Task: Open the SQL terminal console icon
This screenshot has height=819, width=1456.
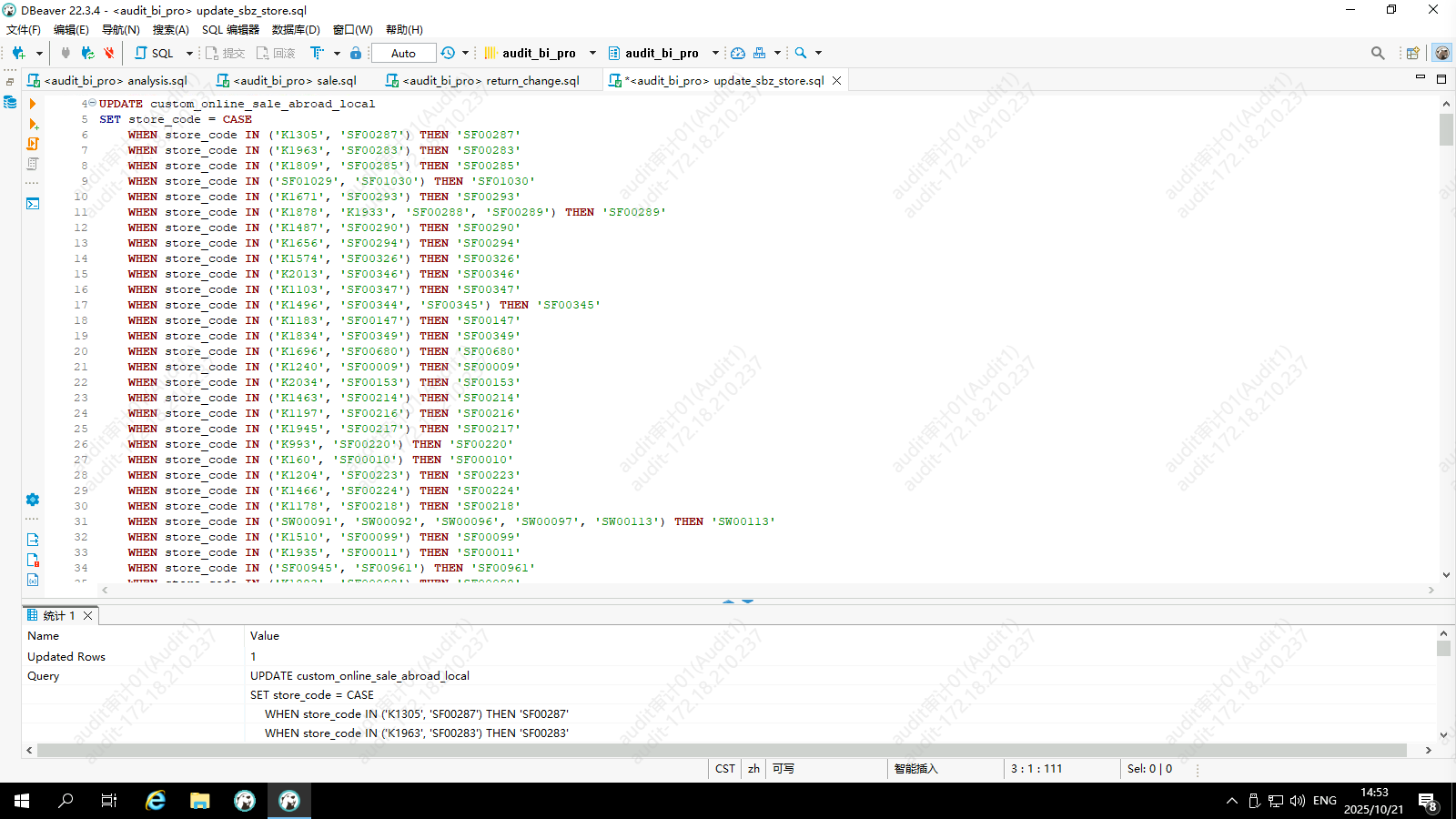Action: click(33, 204)
